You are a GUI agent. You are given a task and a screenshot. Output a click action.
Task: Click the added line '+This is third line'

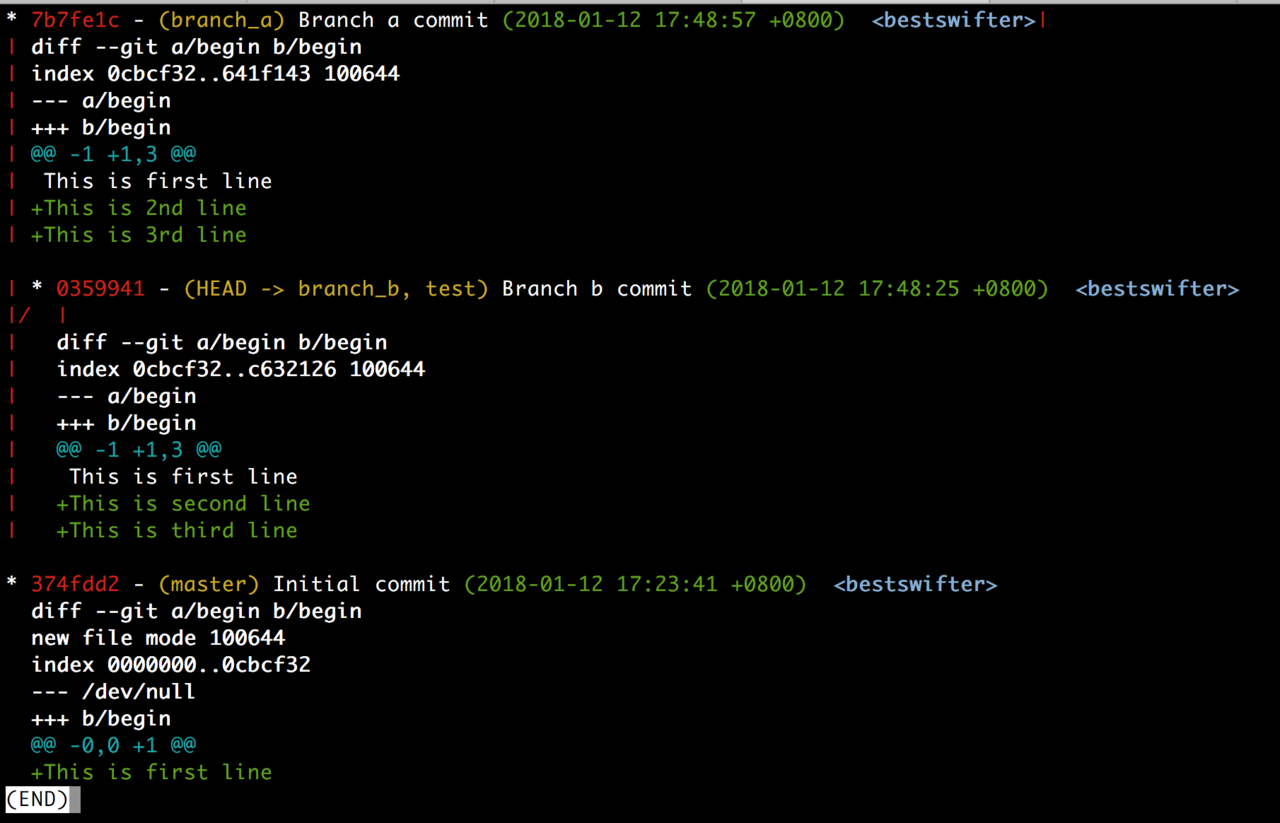(x=177, y=531)
